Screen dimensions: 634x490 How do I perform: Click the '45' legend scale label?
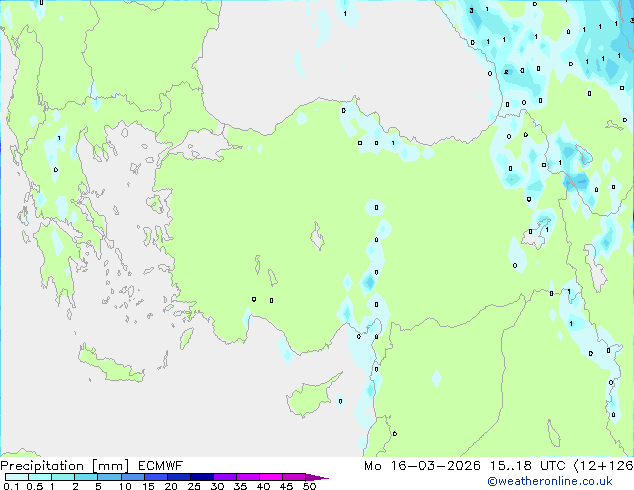coord(286,486)
